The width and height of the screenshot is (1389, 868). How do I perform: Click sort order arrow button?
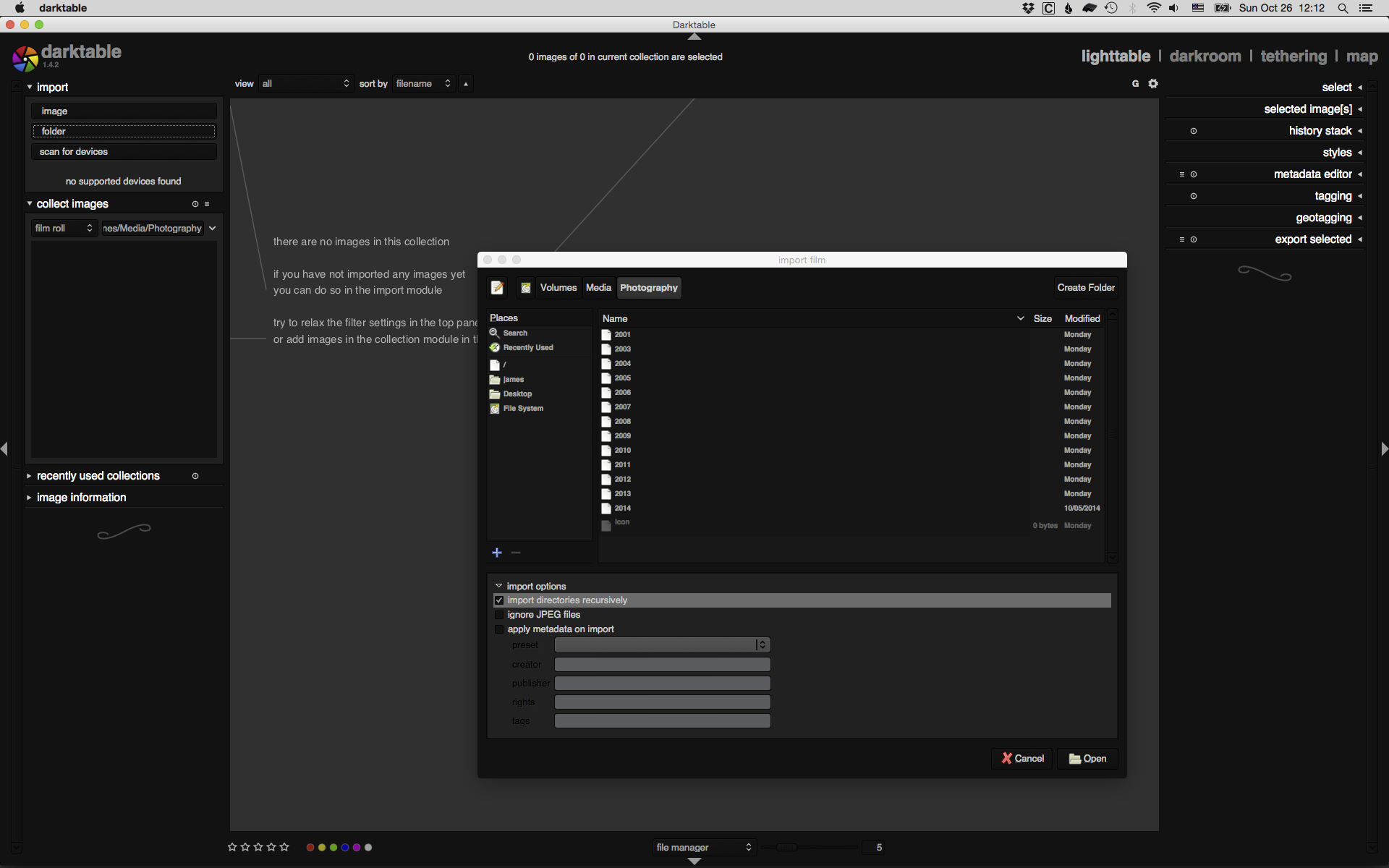click(466, 84)
